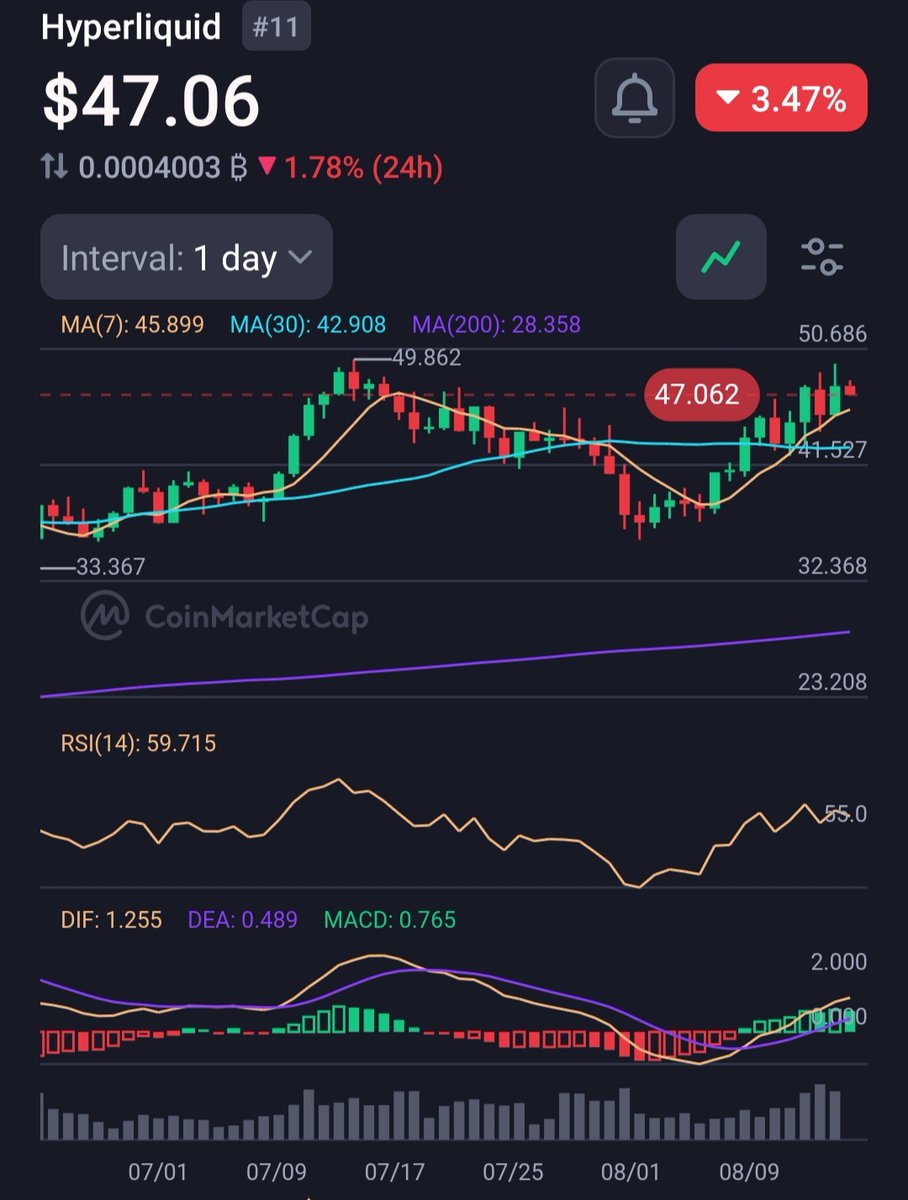This screenshot has height=1200, width=908.
Task: Tap the price alert bell icon
Action: pyautogui.click(x=633, y=98)
